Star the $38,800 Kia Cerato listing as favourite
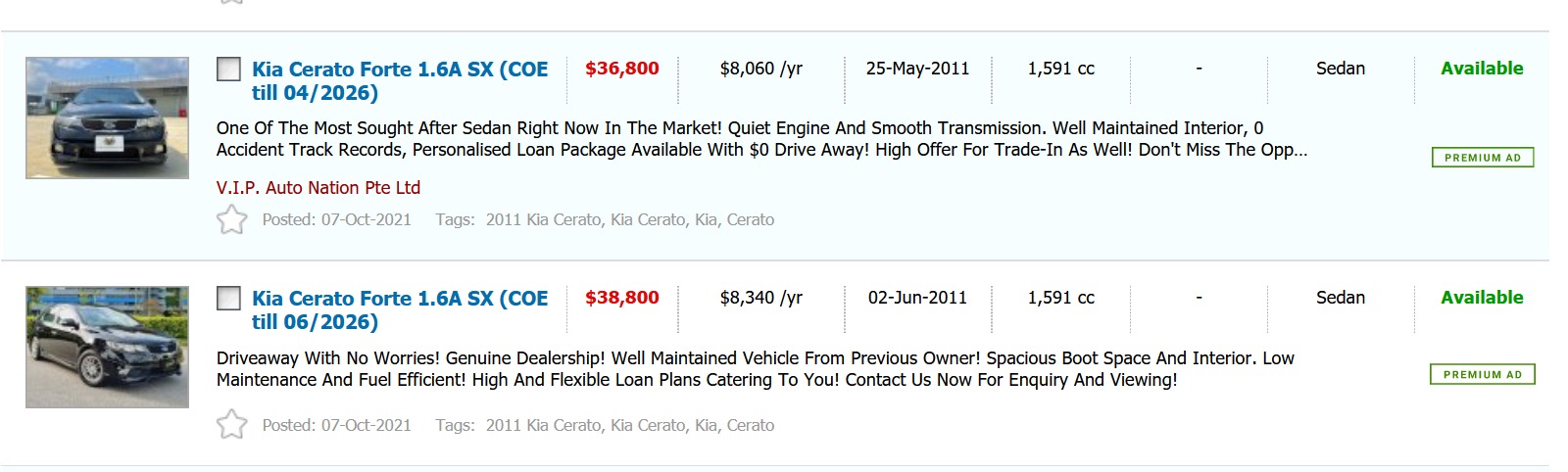 (x=232, y=425)
